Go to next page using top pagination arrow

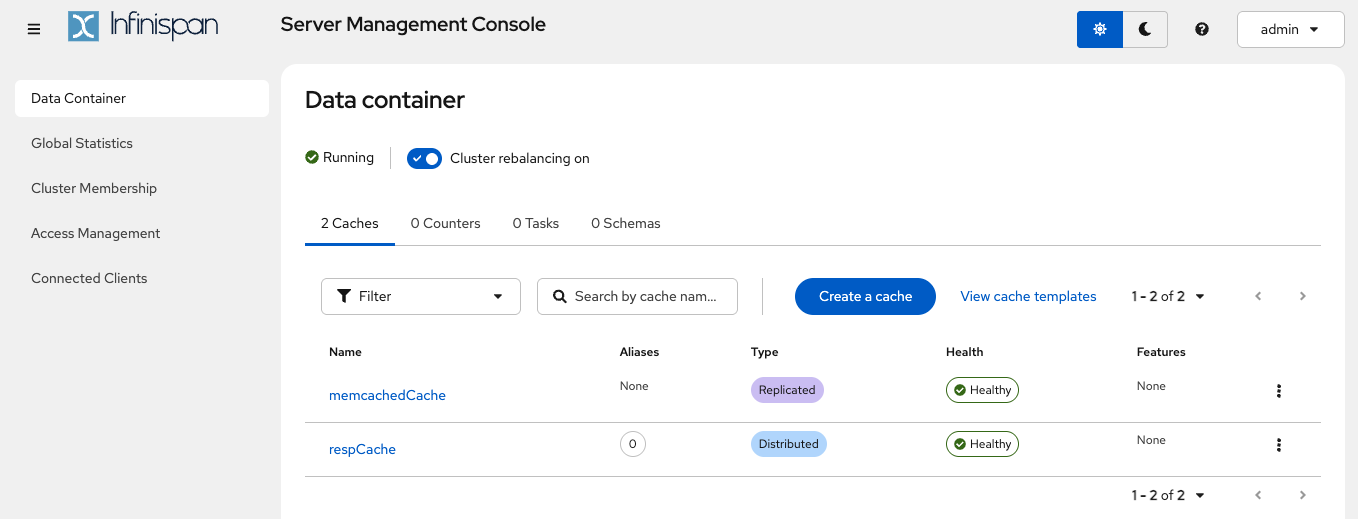(1302, 296)
